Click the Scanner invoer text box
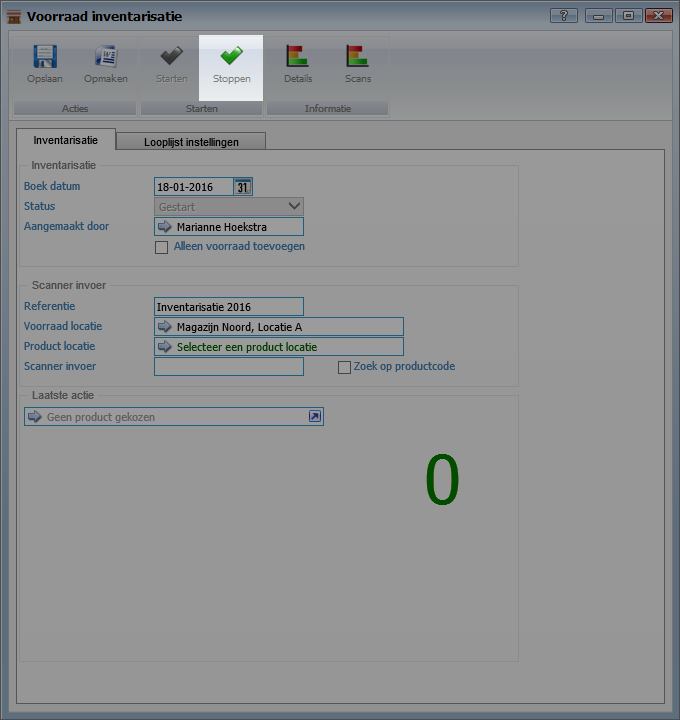The height and width of the screenshot is (720, 680). pos(228,367)
